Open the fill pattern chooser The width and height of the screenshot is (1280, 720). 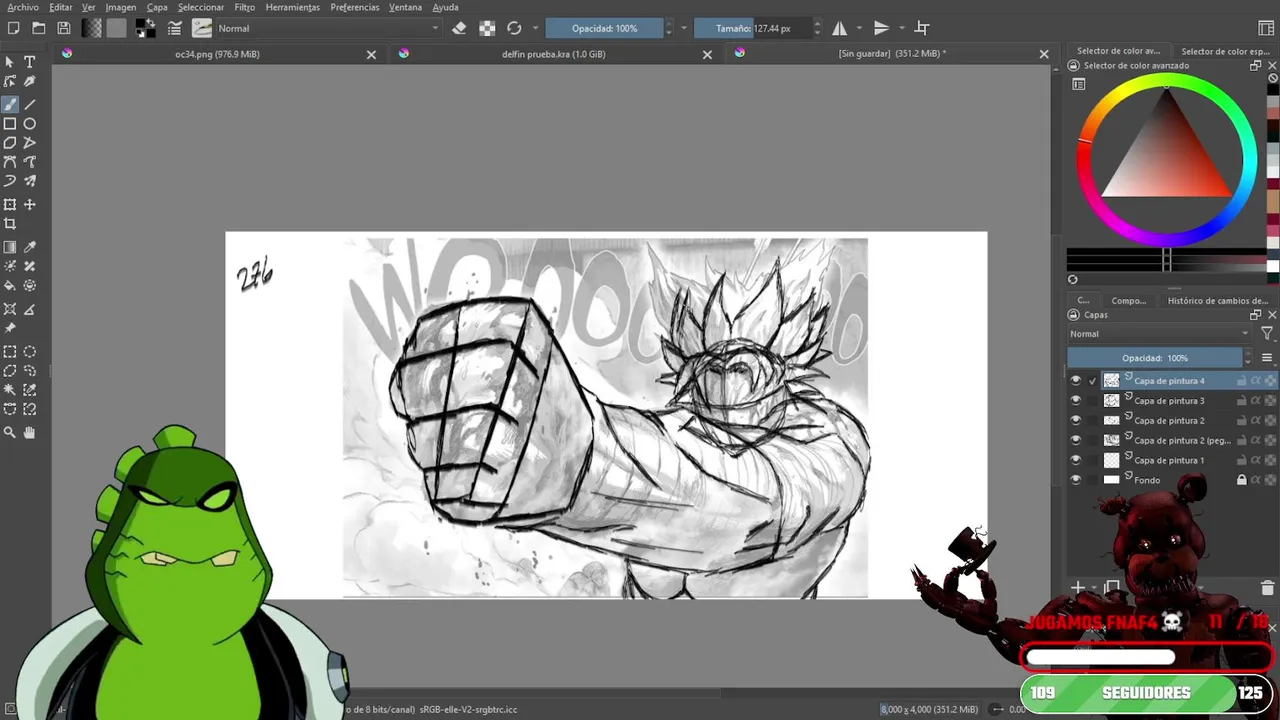117,28
